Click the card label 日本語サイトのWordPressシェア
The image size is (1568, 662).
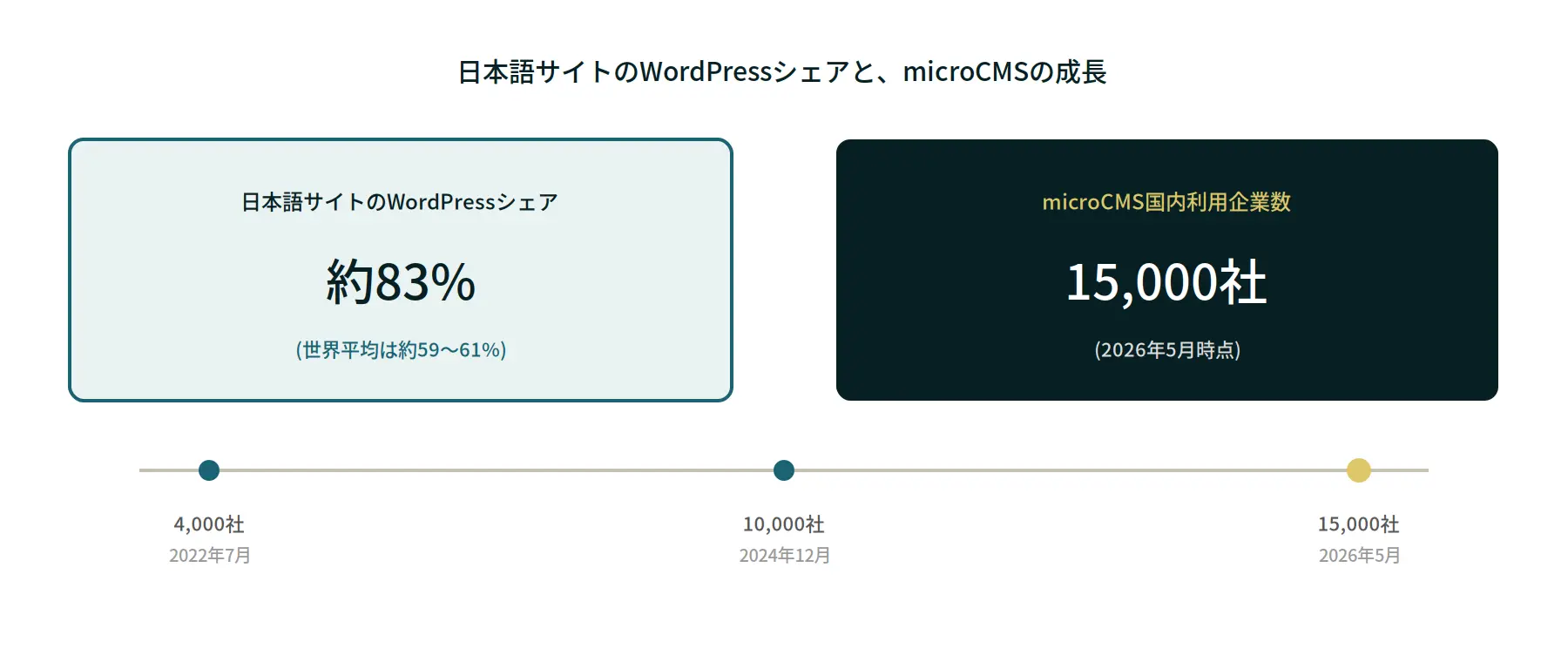(400, 202)
